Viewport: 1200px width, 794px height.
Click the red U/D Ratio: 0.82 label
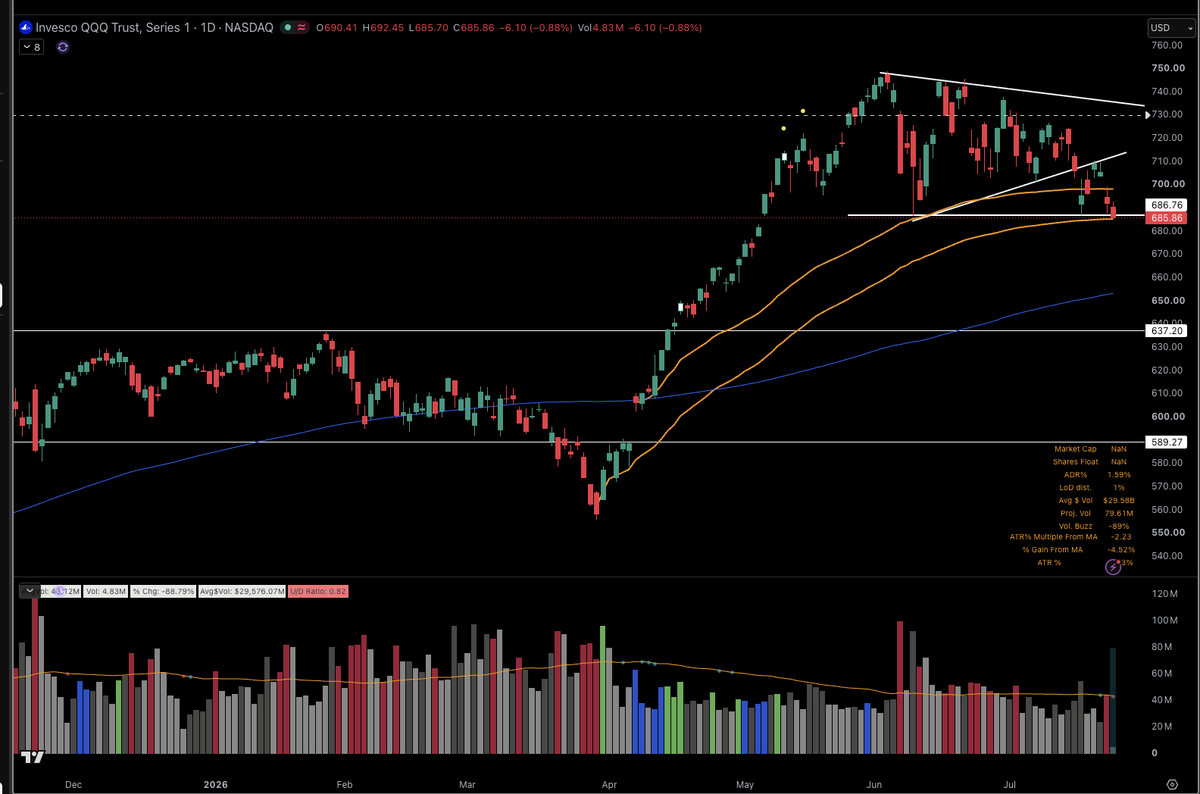316,591
